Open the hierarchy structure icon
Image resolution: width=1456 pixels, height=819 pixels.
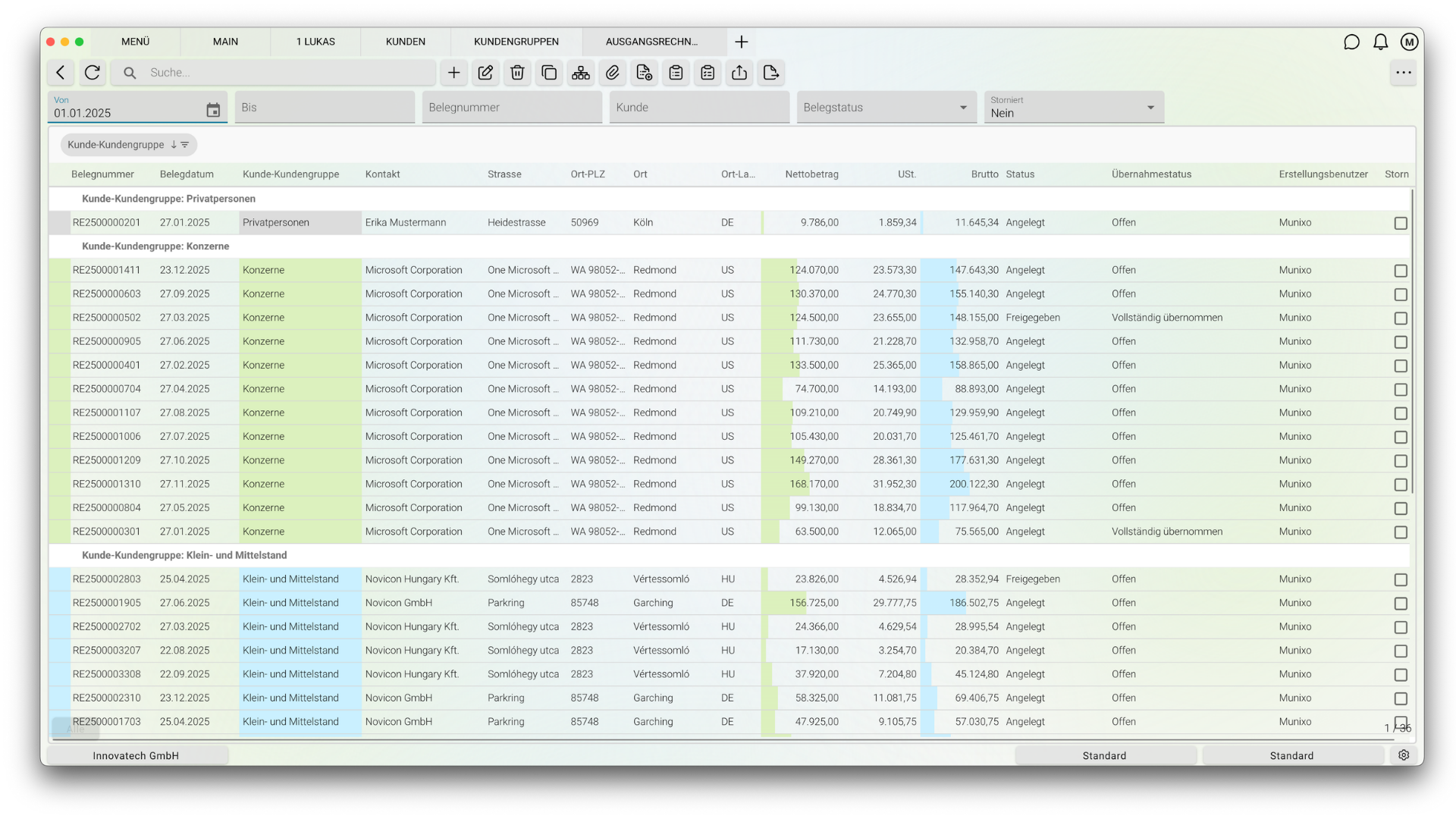click(x=581, y=73)
